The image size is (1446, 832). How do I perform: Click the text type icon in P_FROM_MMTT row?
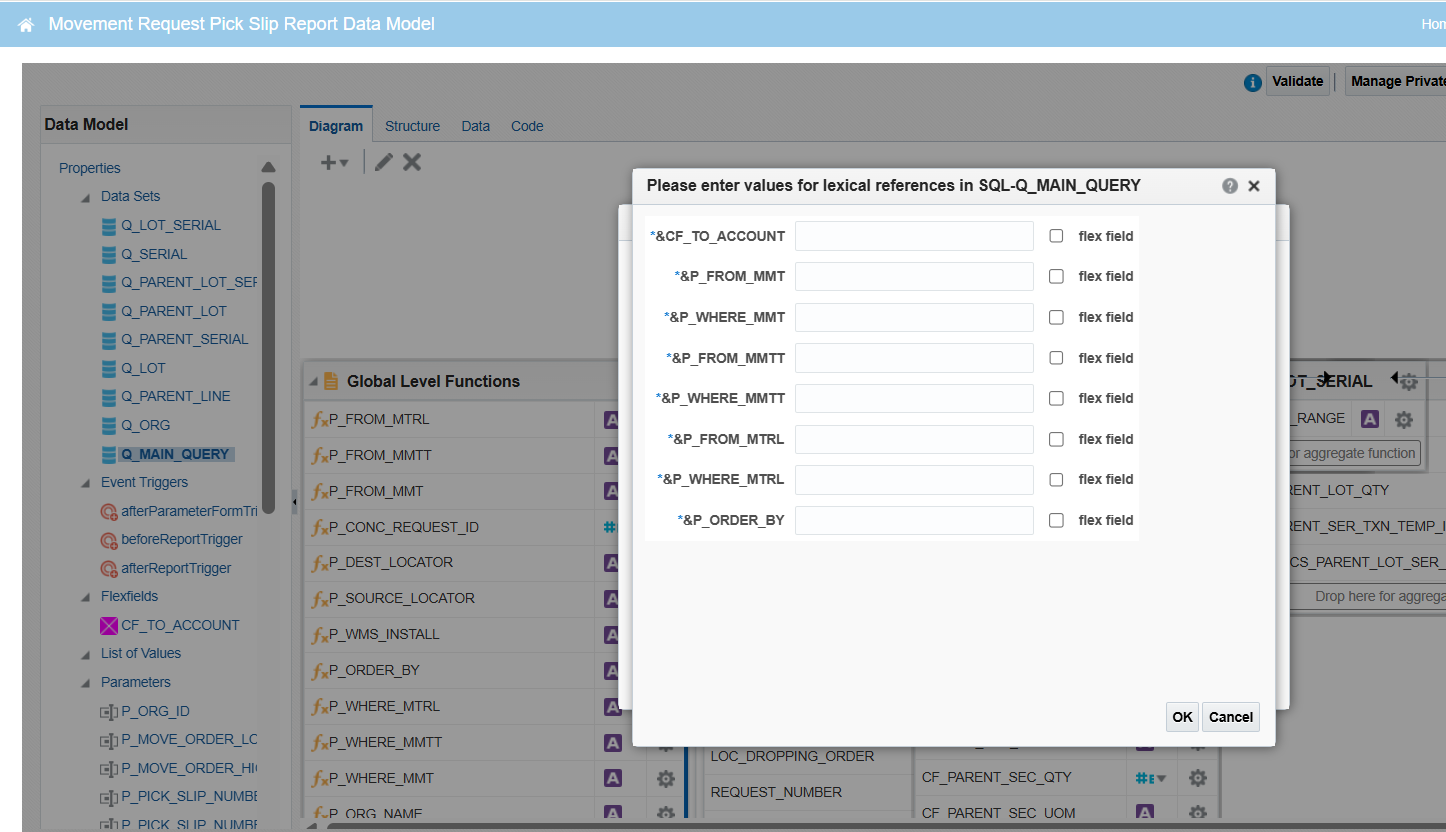pyautogui.click(x=612, y=456)
